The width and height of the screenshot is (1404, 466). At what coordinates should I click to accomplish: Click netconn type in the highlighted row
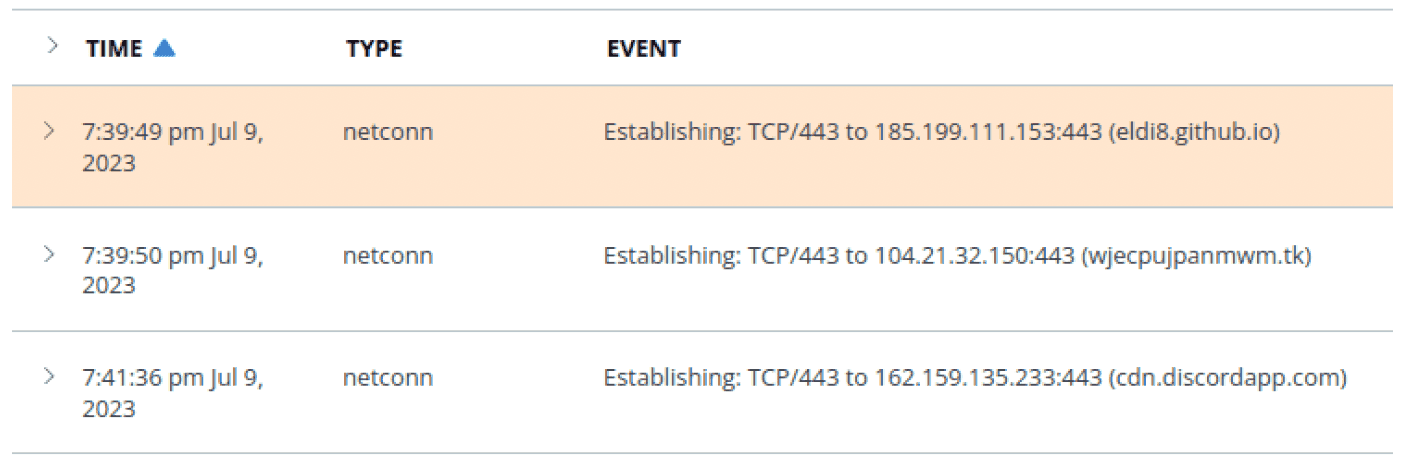[388, 132]
